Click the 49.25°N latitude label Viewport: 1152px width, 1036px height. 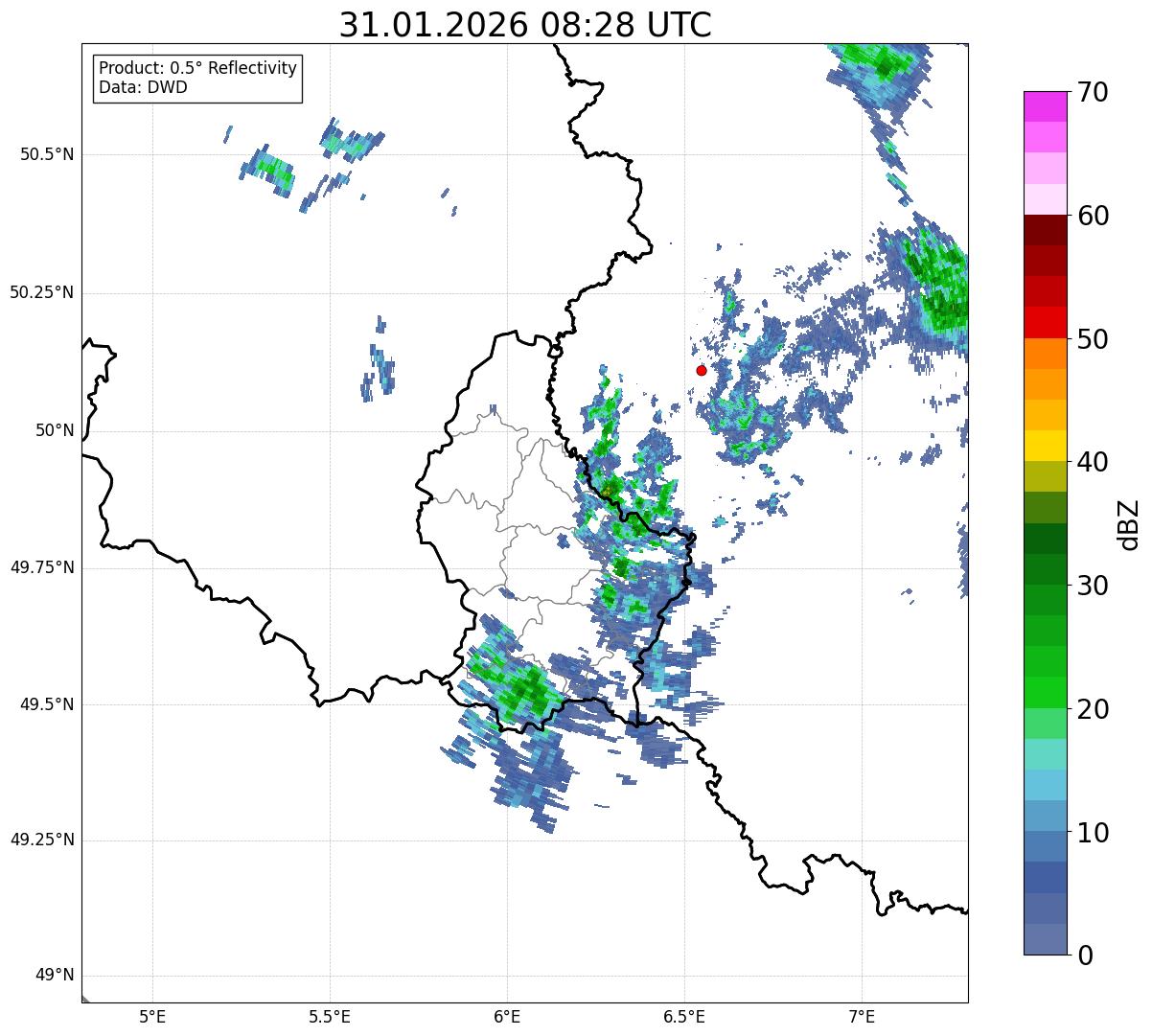(42, 840)
